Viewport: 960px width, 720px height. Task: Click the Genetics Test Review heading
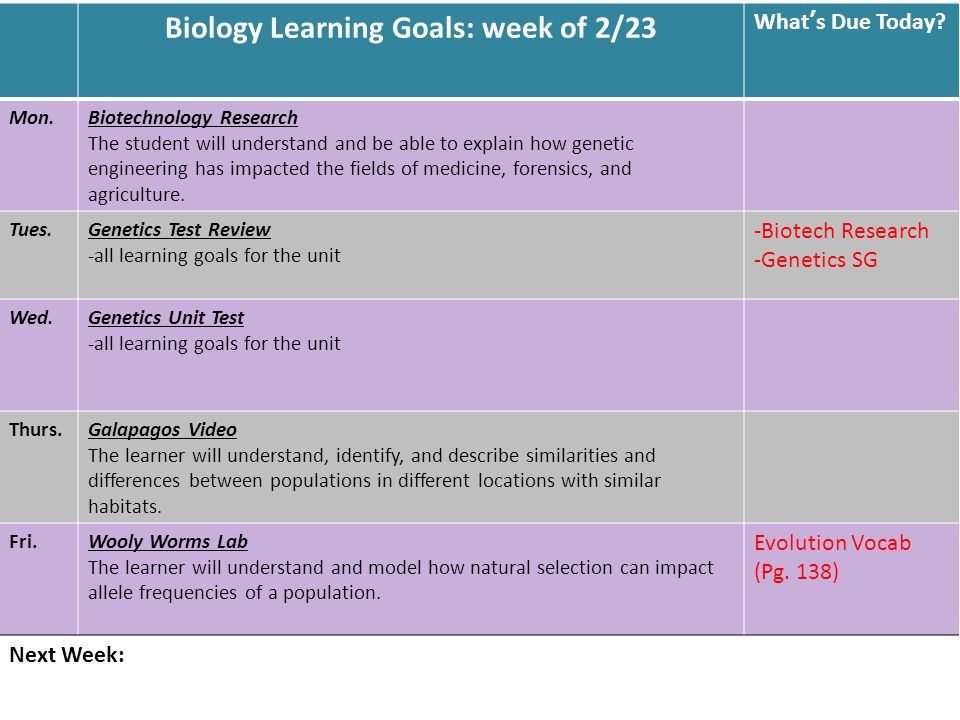(179, 230)
